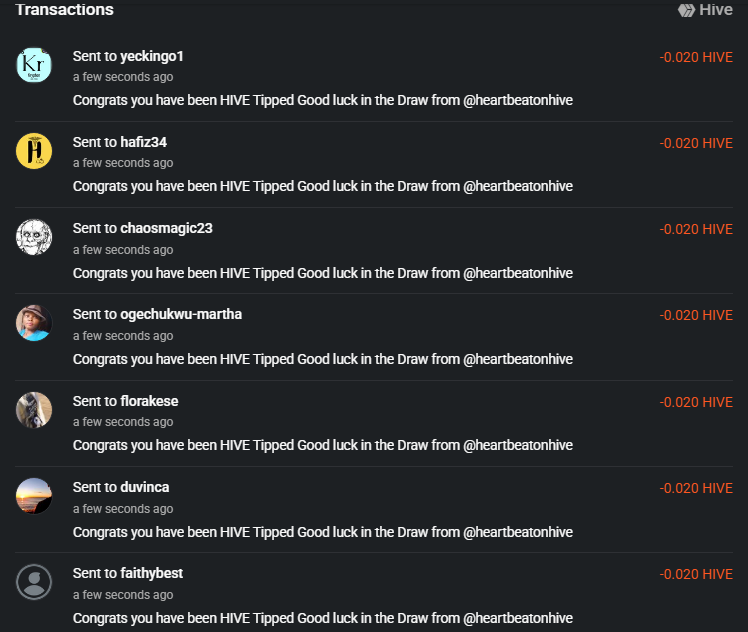748x632 pixels.
Task: Click the timestamp under duvinca transaction
Action: (x=123, y=509)
